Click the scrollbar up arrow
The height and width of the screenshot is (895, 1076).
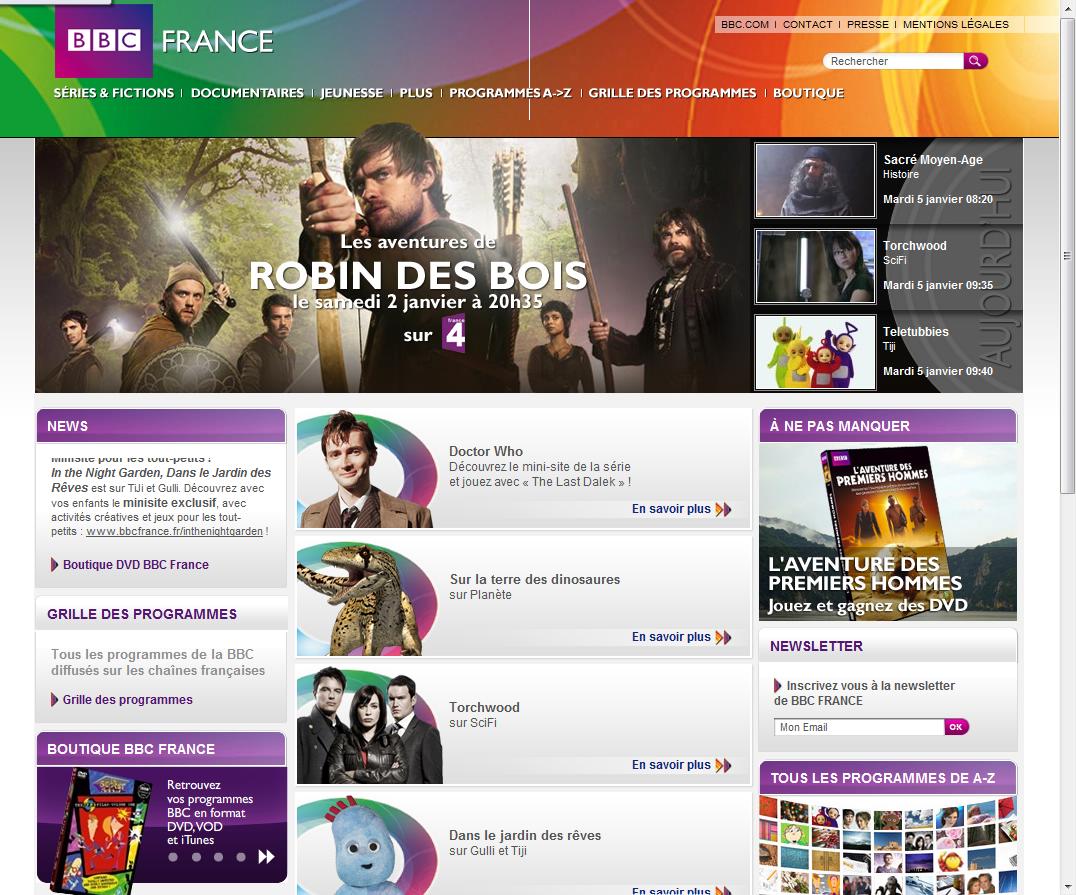[1067, 7]
